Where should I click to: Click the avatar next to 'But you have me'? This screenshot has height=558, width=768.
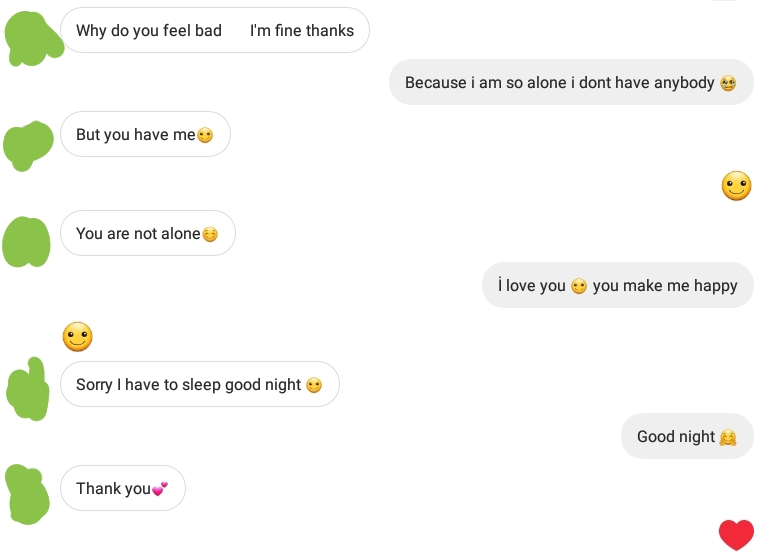coord(28,146)
